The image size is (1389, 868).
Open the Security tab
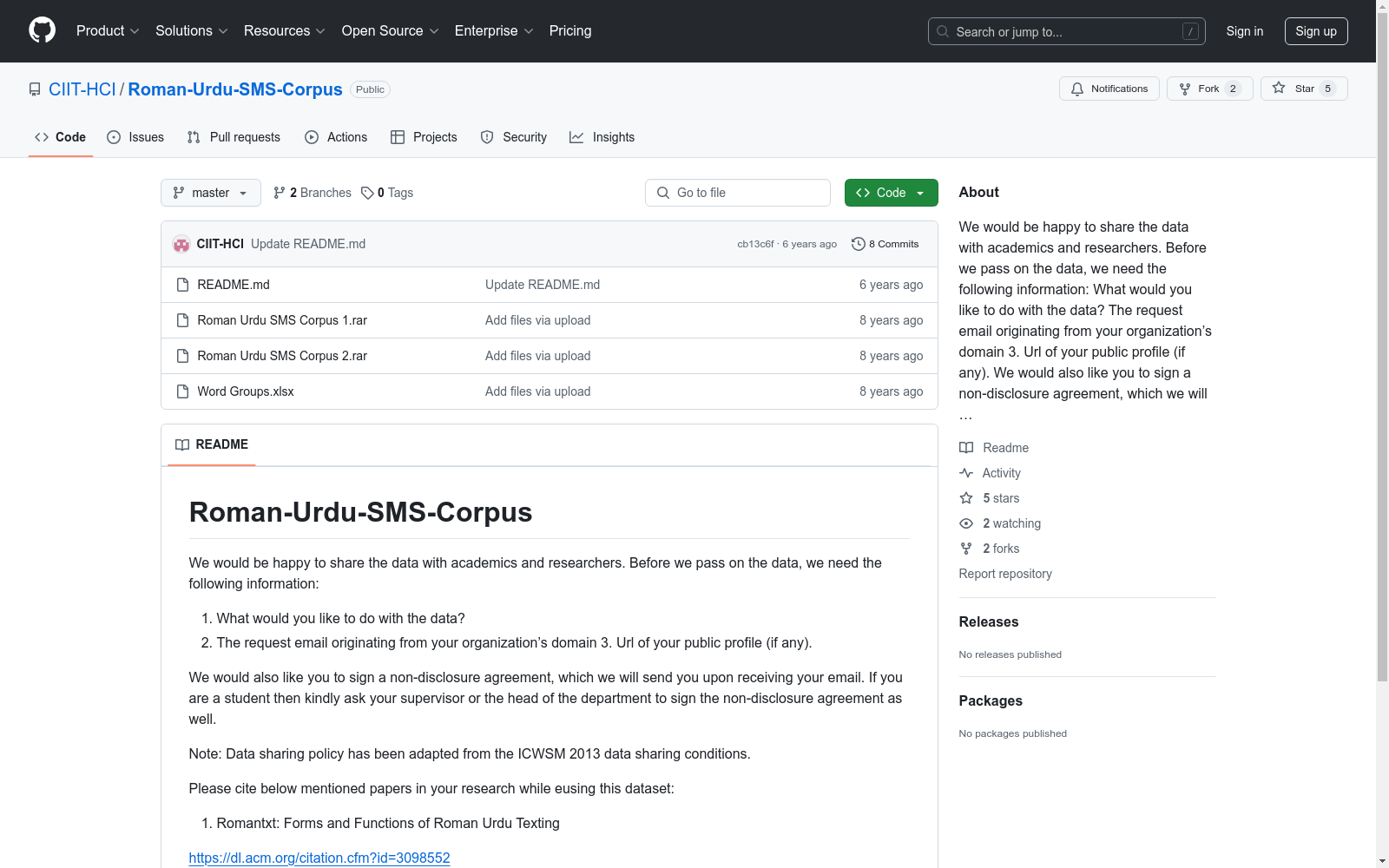(514, 137)
